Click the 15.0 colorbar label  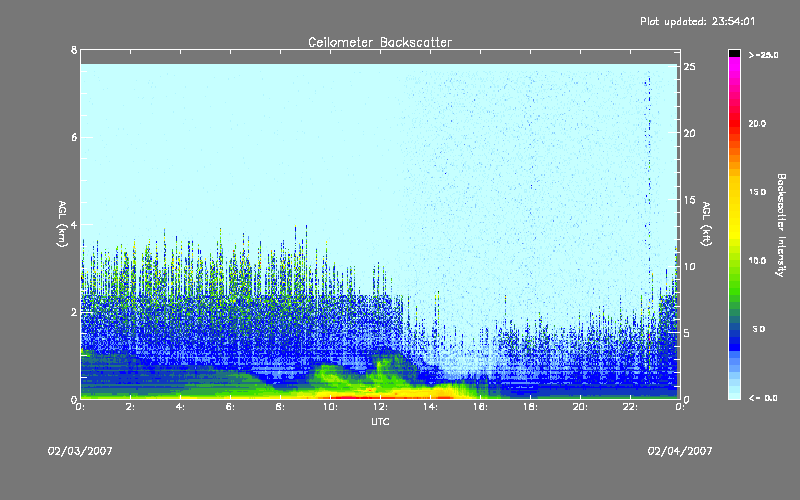click(757, 192)
